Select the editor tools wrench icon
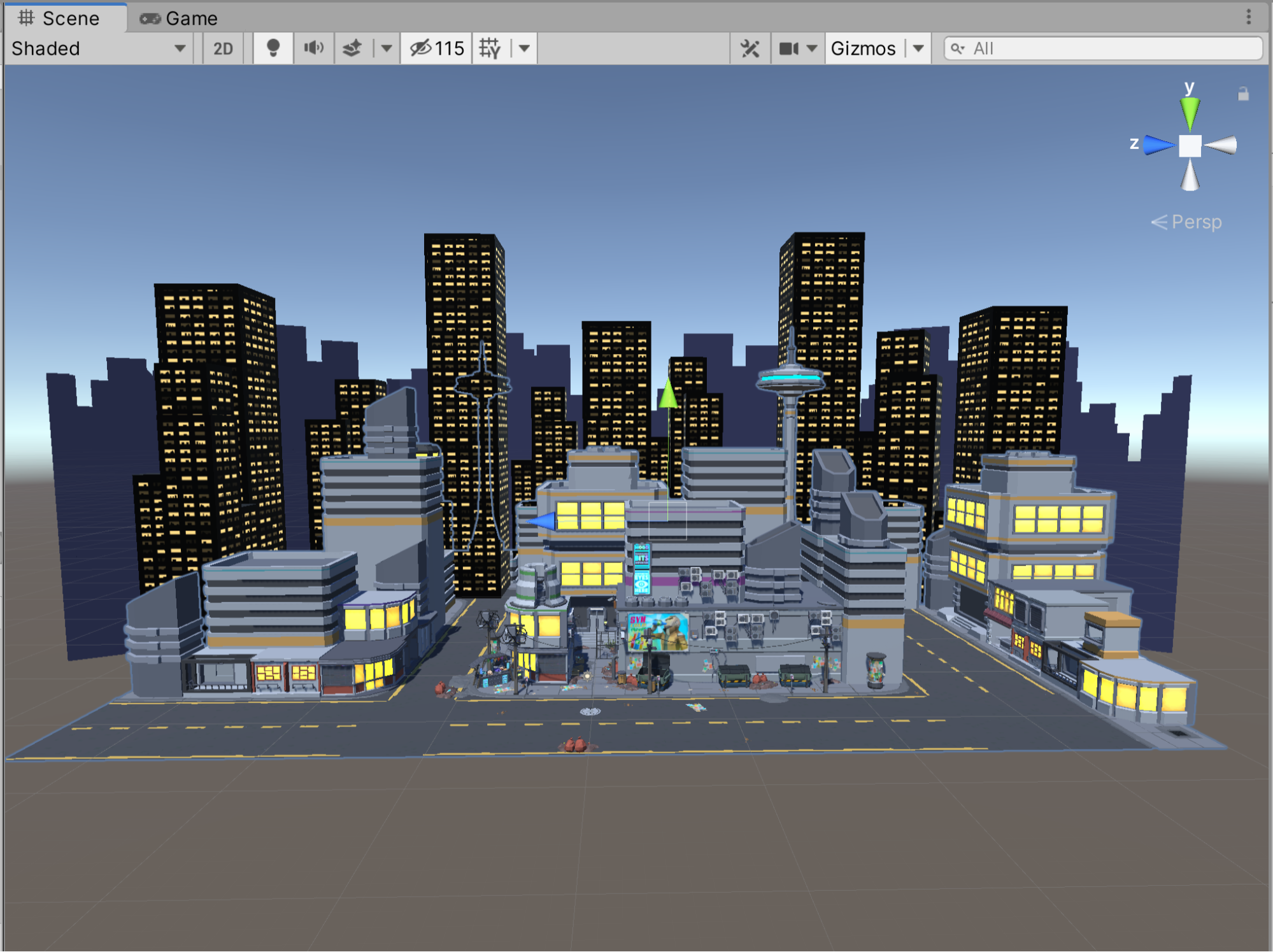The width and height of the screenshot is (1273, 952). 750,48
